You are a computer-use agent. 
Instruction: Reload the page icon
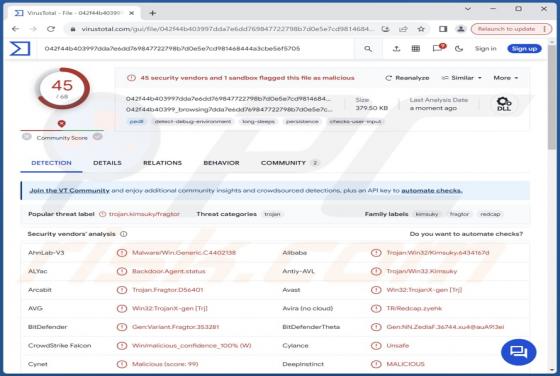click(51, 29)
